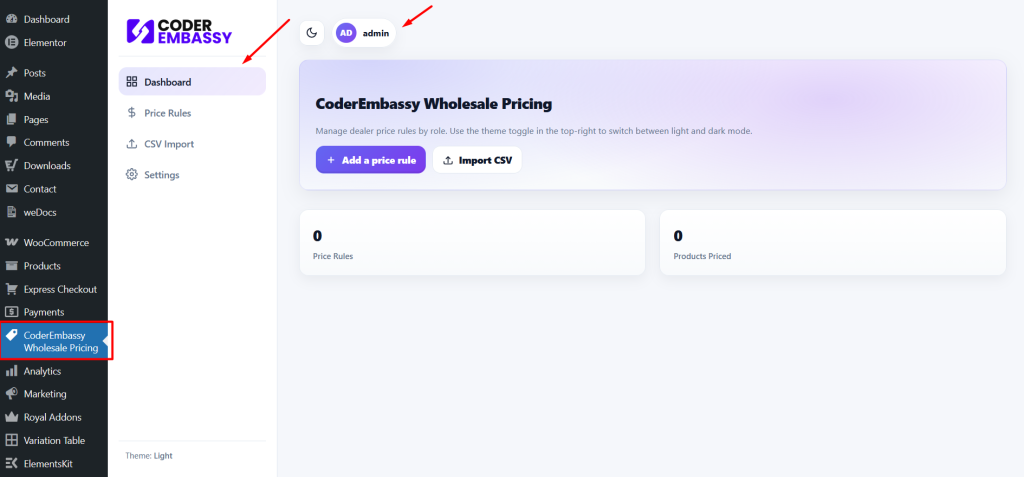Image resolution: width=1024 pixels, height=477 pixels.
Task: Click the Posts pushpin icon
Action: coord(12,73)
